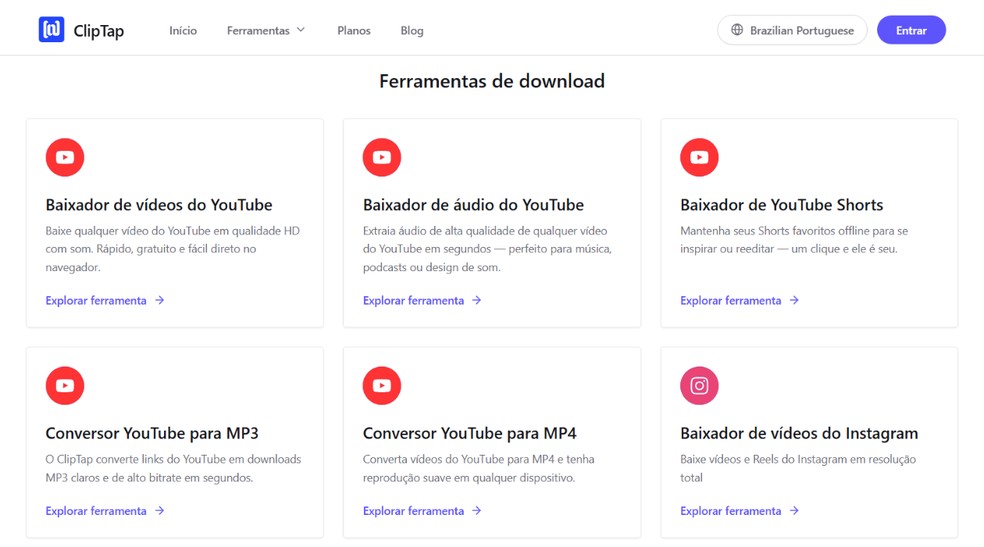Click the globe icon in language selector
Screen dimensions: 984x547
[737, 29]
